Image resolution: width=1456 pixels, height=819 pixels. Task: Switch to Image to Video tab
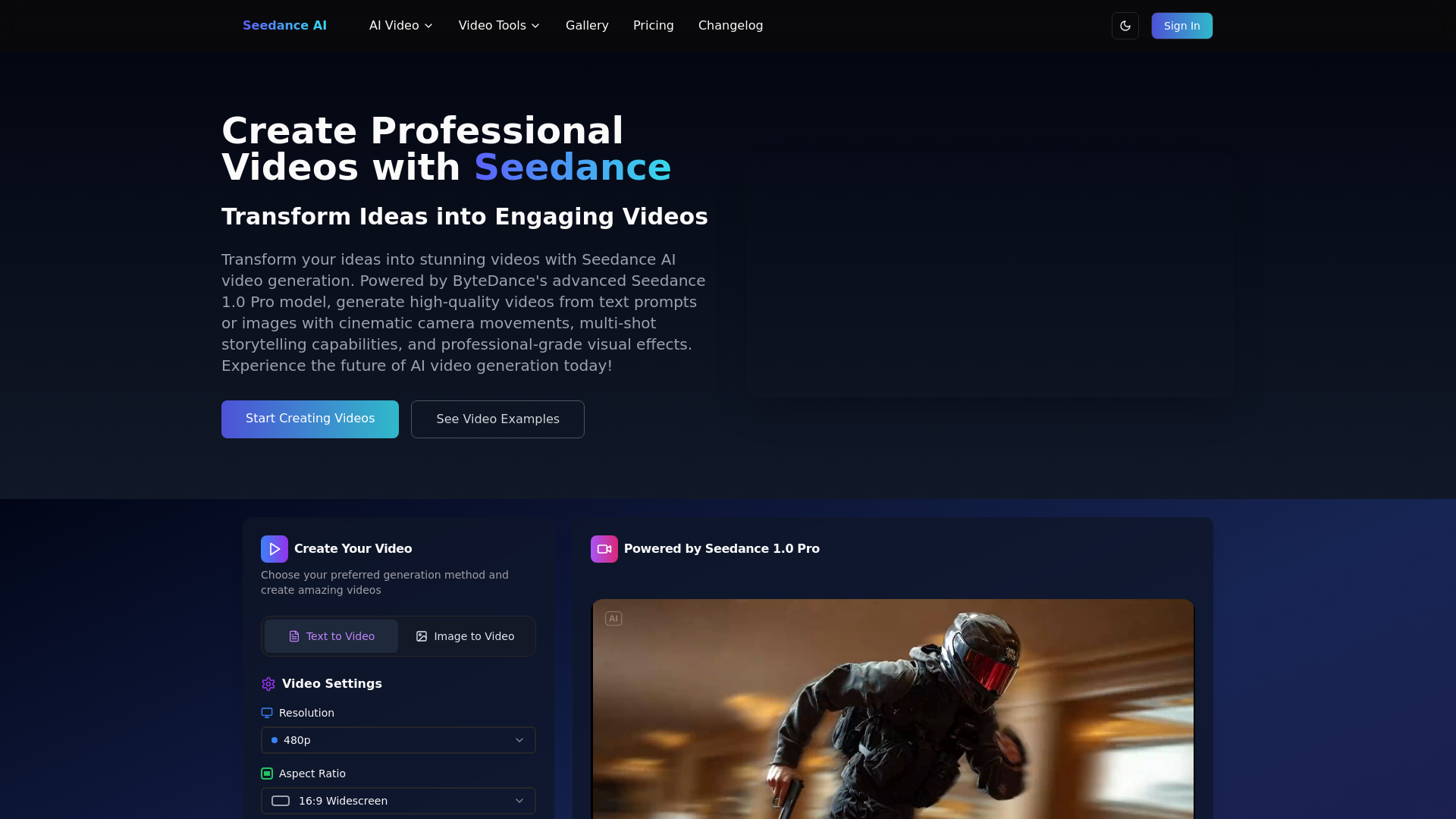[465, 636]
